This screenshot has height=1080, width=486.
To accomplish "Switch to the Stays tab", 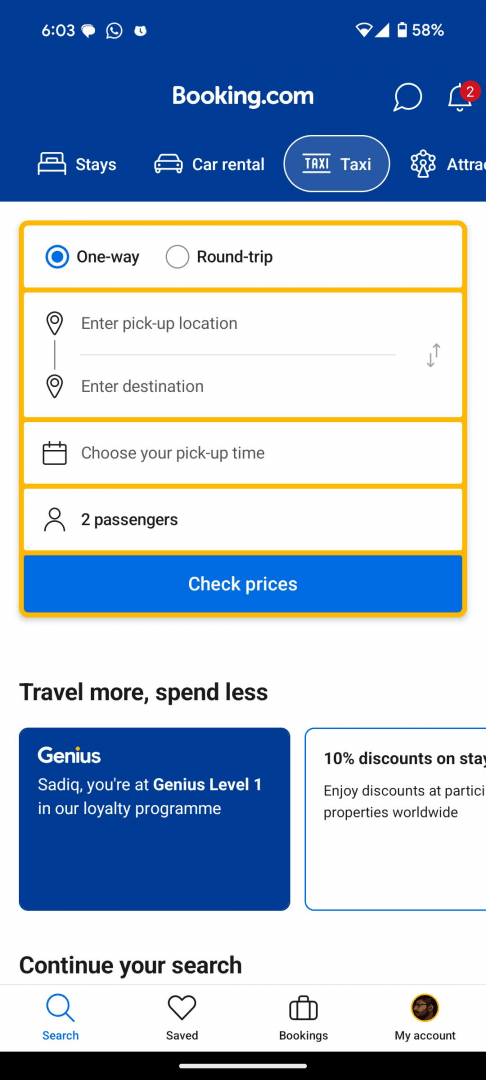I will 76,165.
